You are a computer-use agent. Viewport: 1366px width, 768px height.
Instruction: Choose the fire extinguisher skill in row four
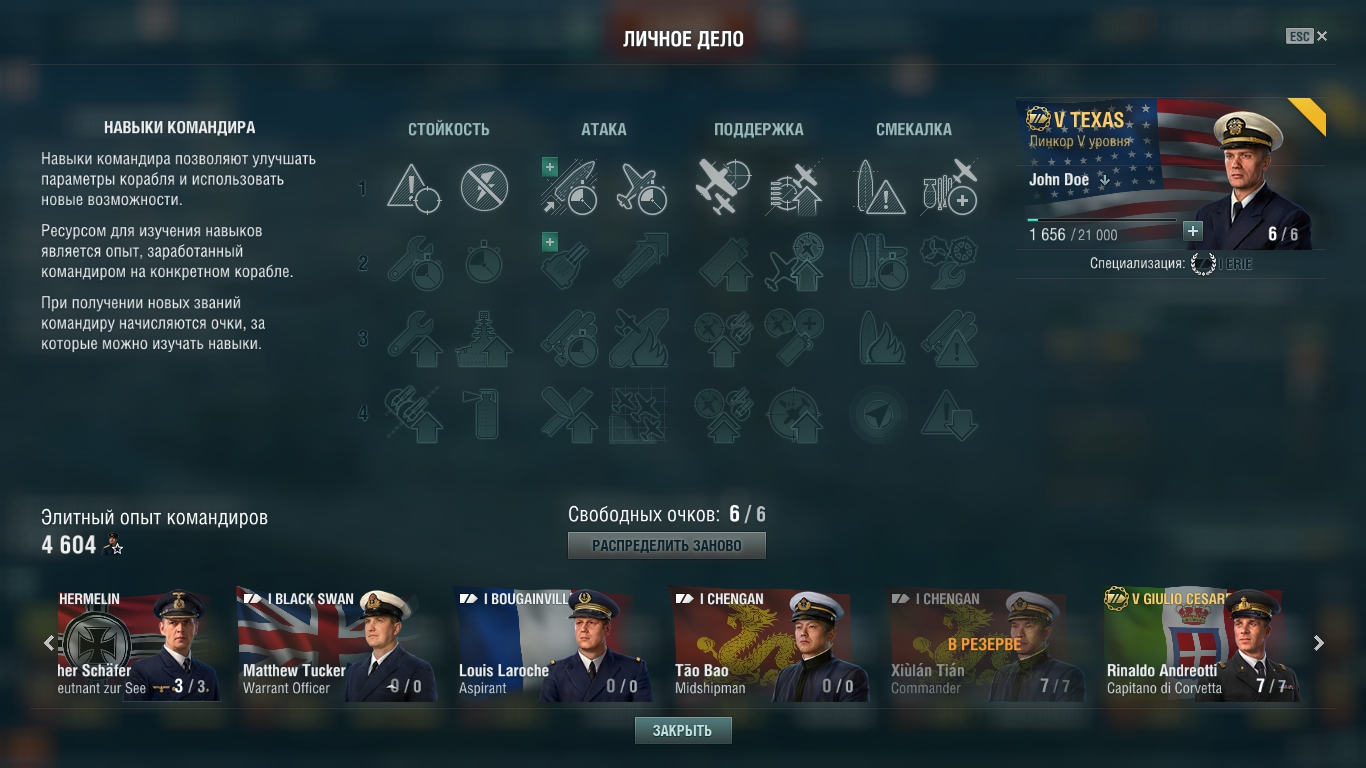(485, 413)
